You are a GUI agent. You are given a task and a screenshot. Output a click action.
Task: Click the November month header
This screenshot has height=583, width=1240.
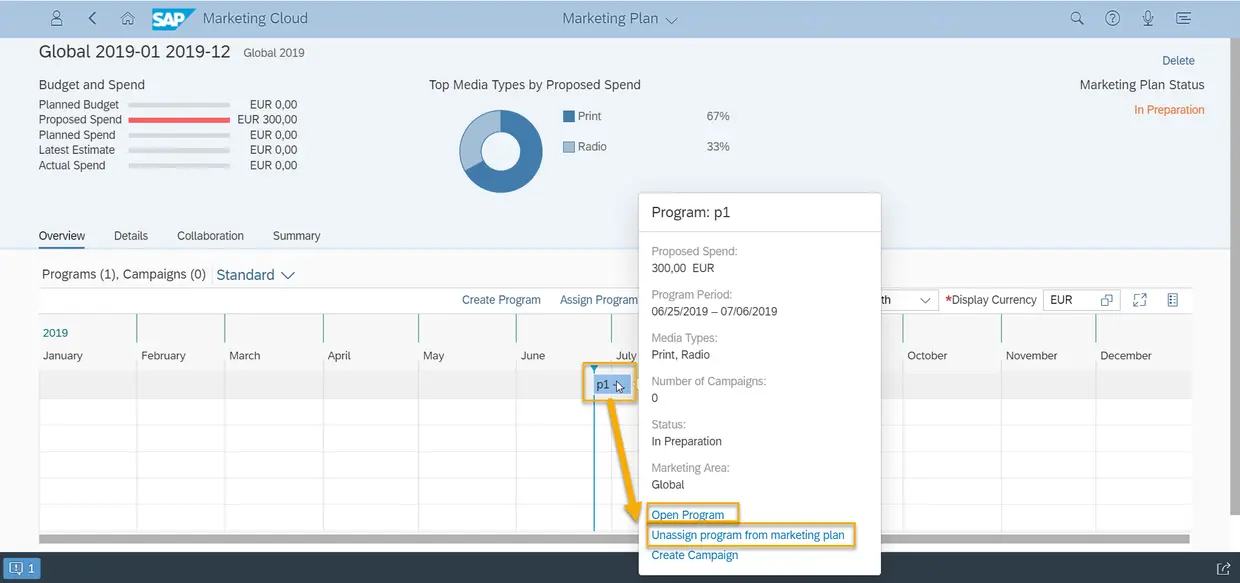[1031, 356]
